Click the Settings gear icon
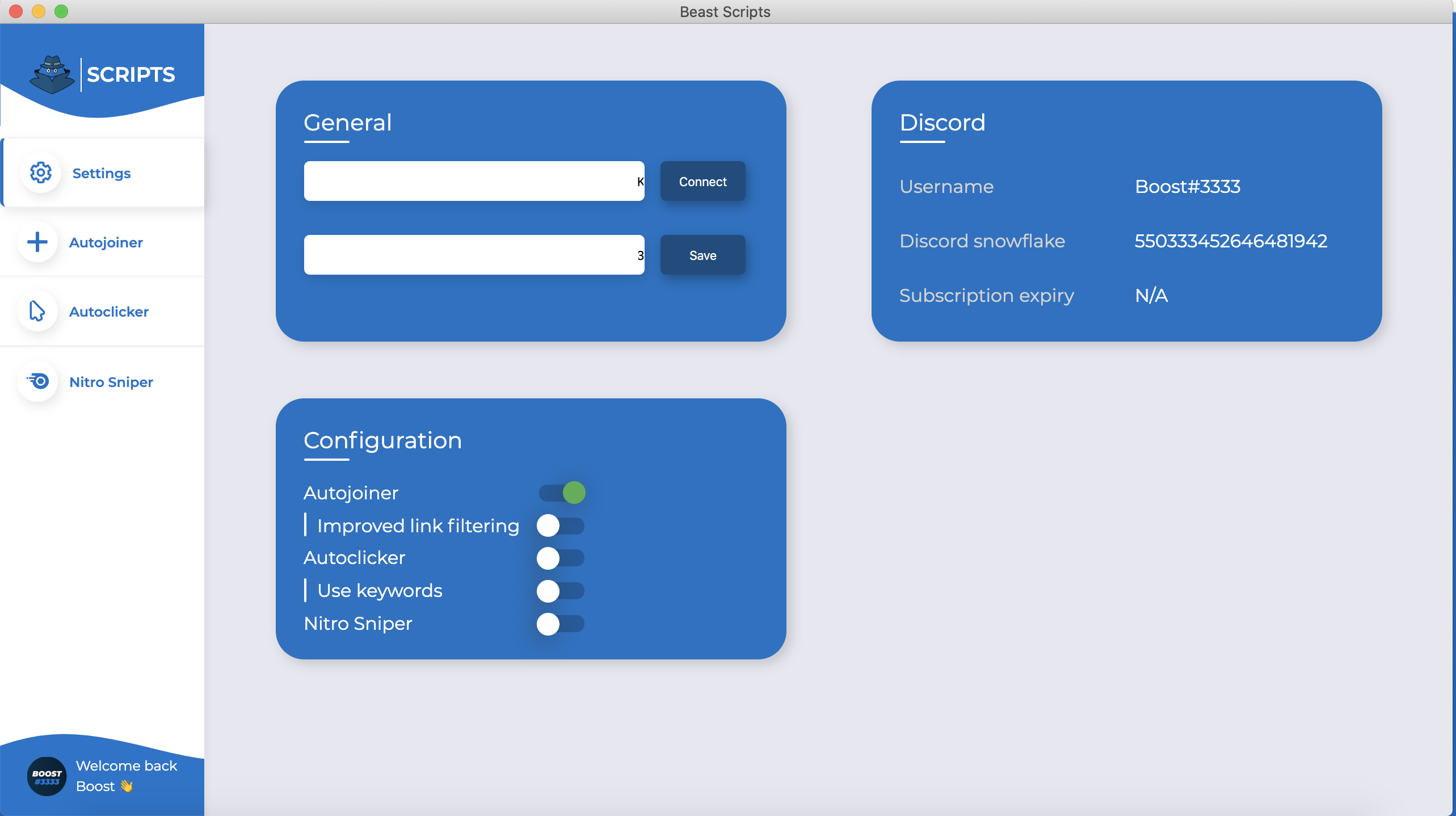1456x816 pixels. point(41,173)
